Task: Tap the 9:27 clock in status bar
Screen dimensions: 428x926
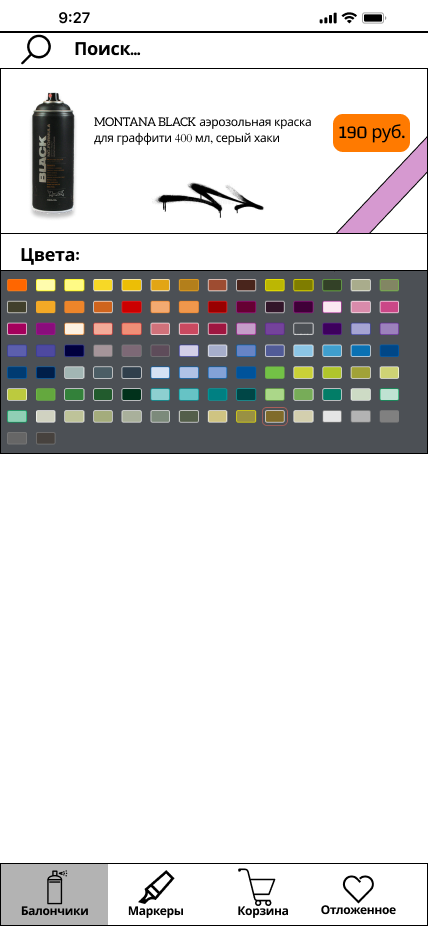Action: tap(74, 18)
